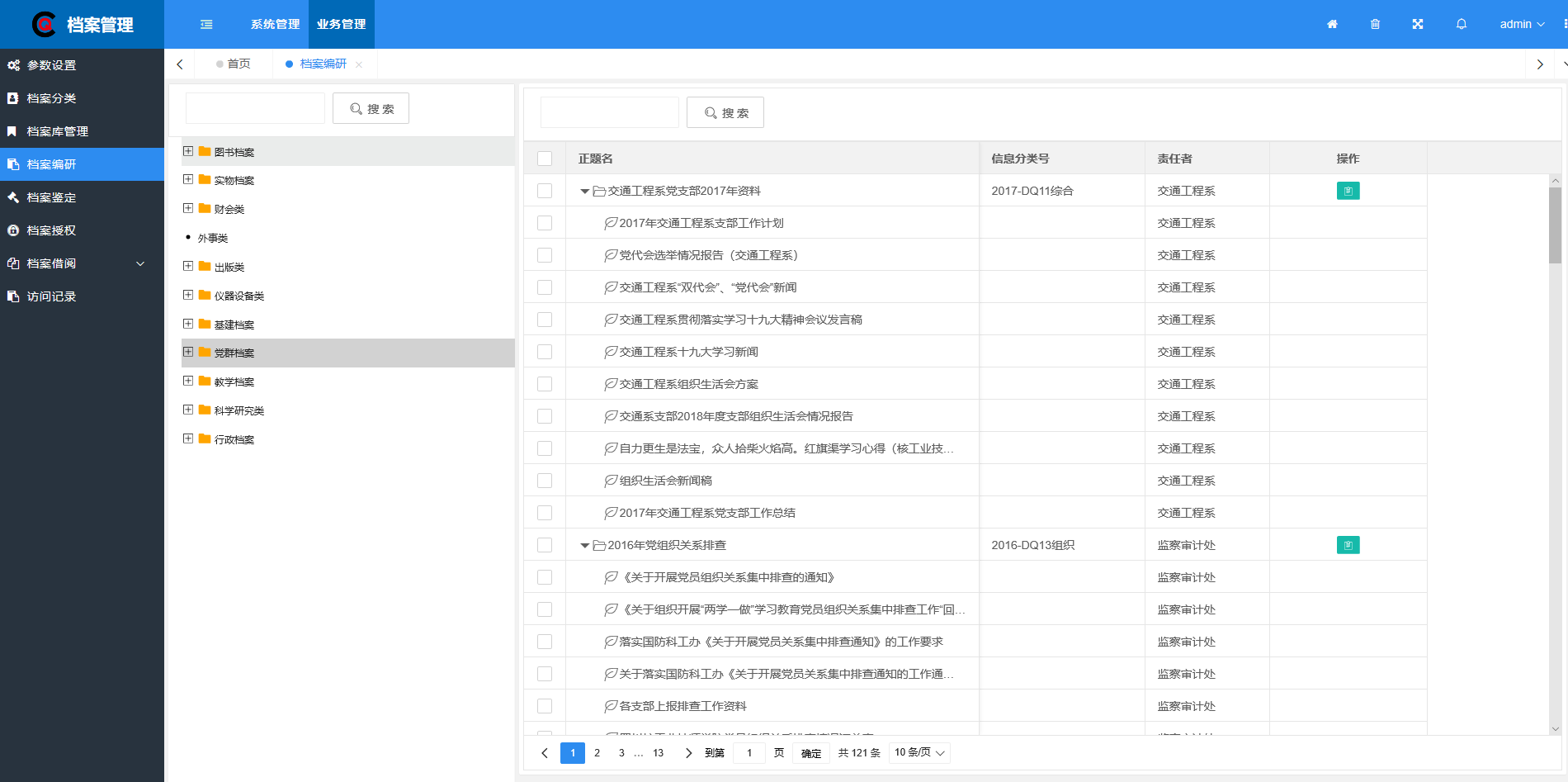
Task: Collapse the 2017-DQ11综合 archive folder
Action: coord(585,190)
